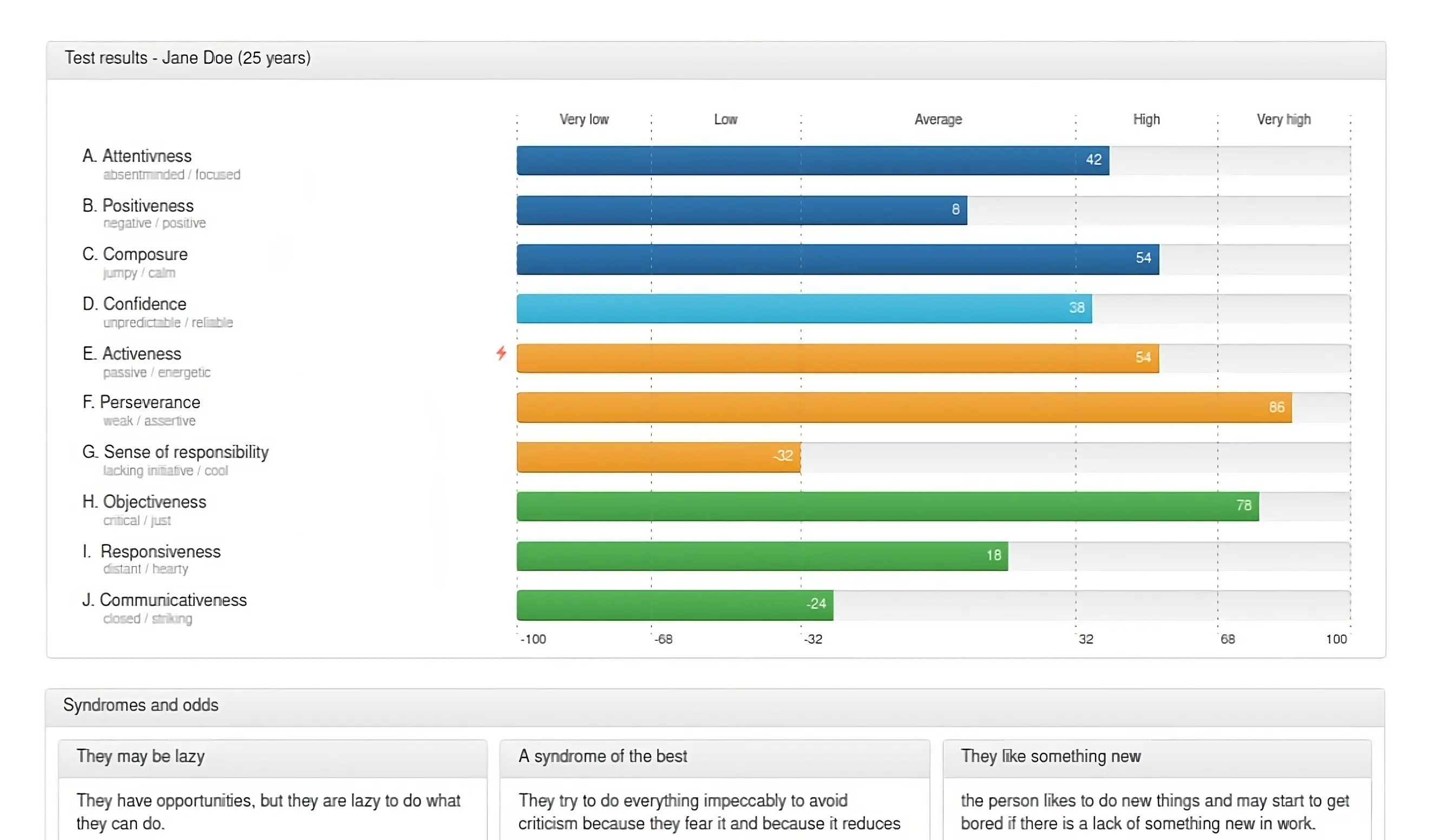Select the 'They like something new' card header

(1050, 757)
